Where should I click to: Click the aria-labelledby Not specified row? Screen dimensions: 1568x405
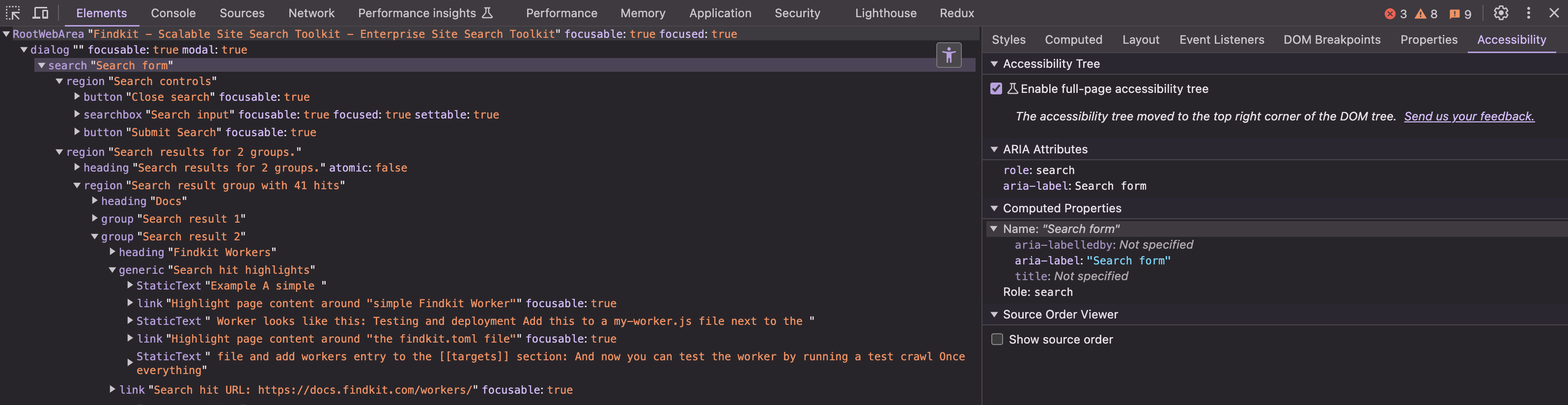click(x=1104, y=245)
